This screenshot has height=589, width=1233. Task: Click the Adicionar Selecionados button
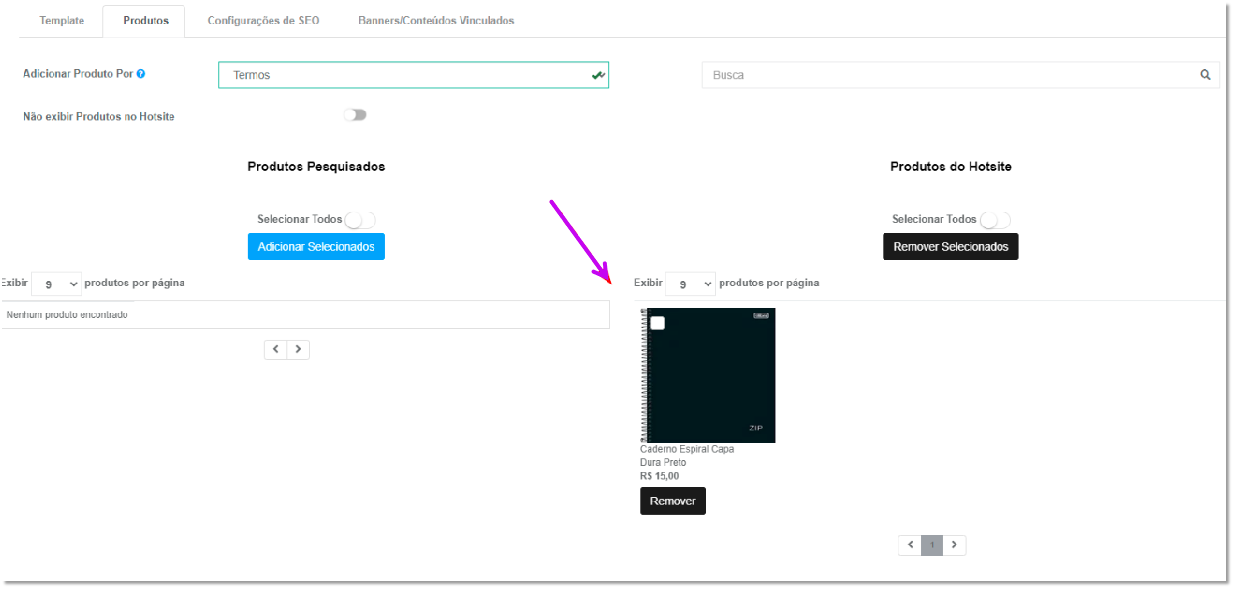[x=316, y=247]
